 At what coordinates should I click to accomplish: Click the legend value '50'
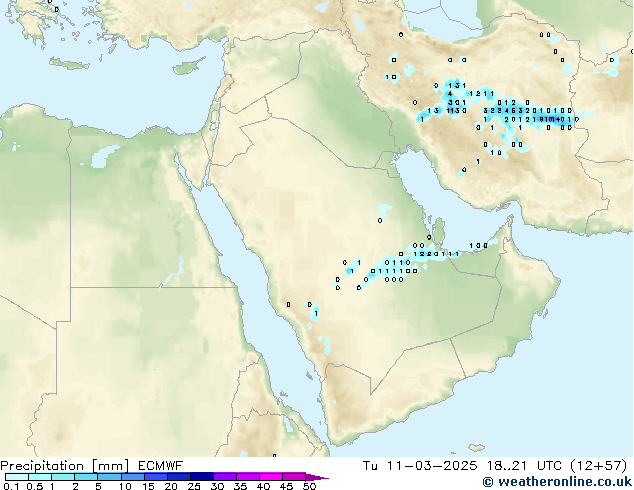[x=310, y=486]
